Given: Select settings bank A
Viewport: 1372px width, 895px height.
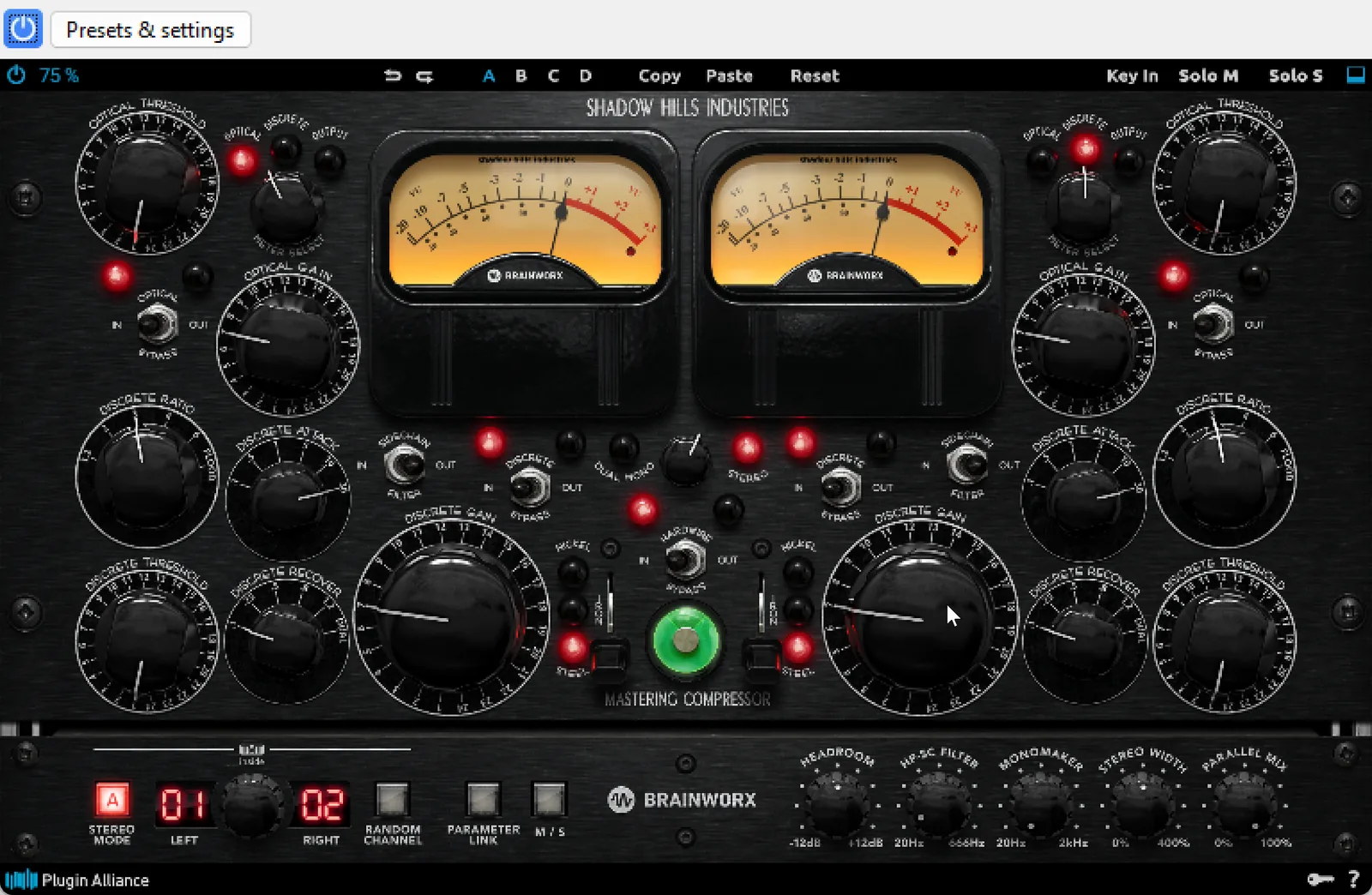Looking at the screenshot, I should pos(489,75).
